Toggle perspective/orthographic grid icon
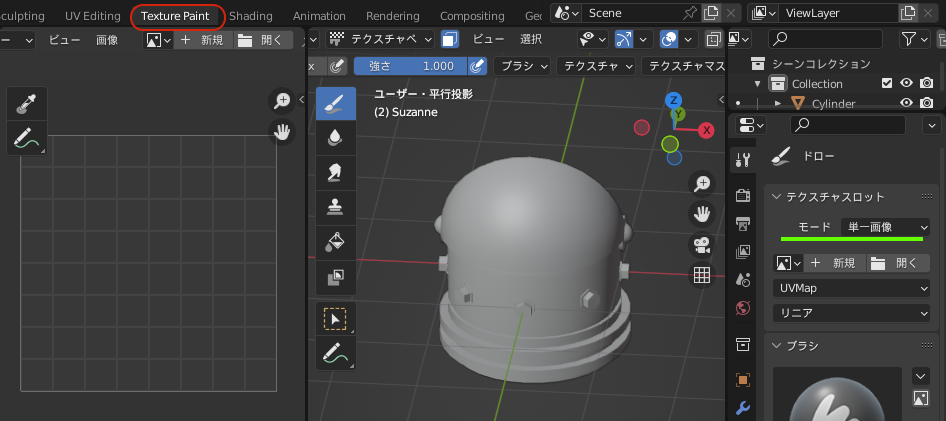This screenshot has width=946, height=421. [702, 275]
